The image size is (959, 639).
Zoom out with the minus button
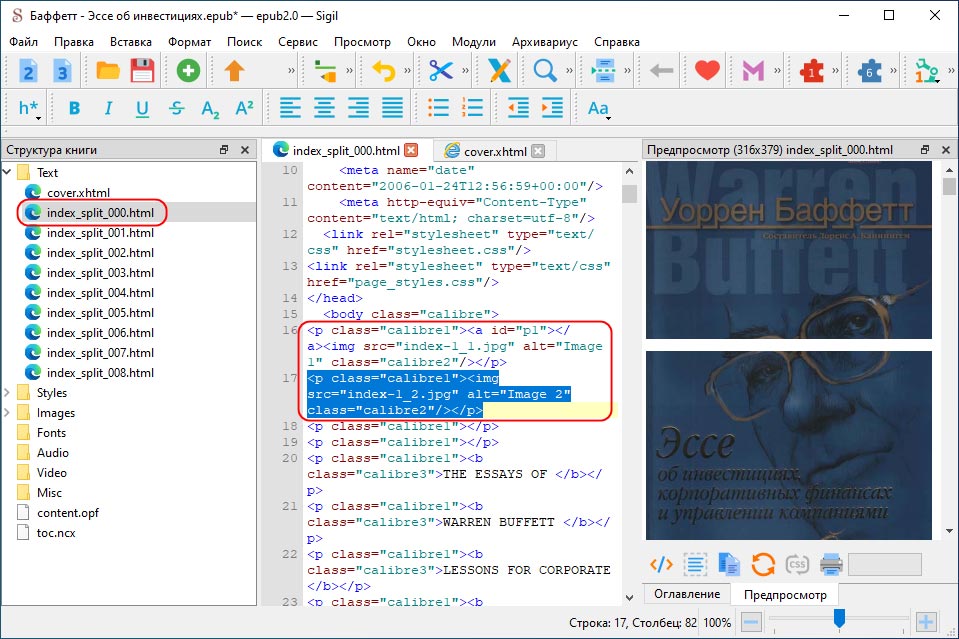pos(750,622)
